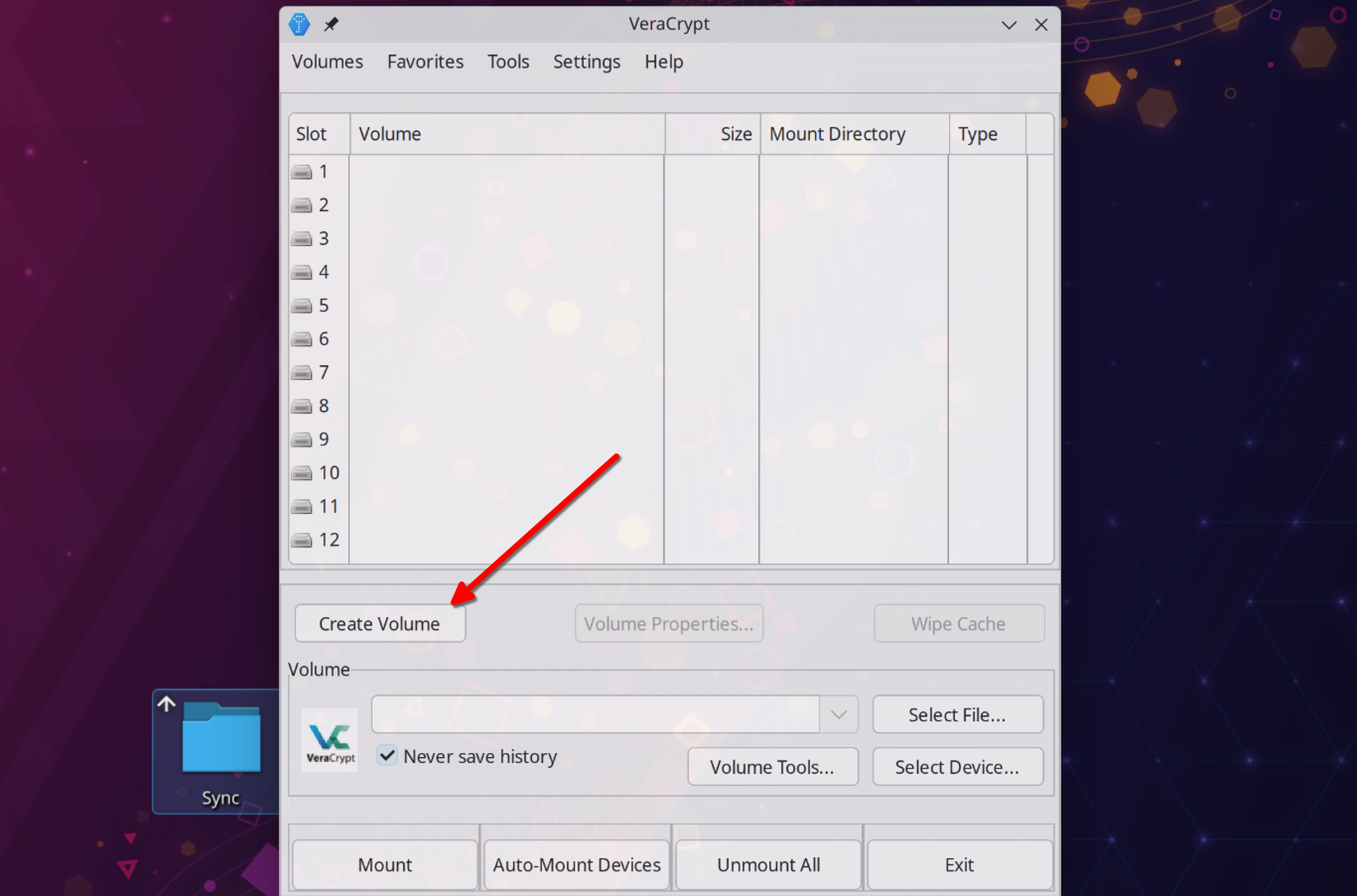
Task: Click the Mount Directory column header
Action: pos(836,133)
